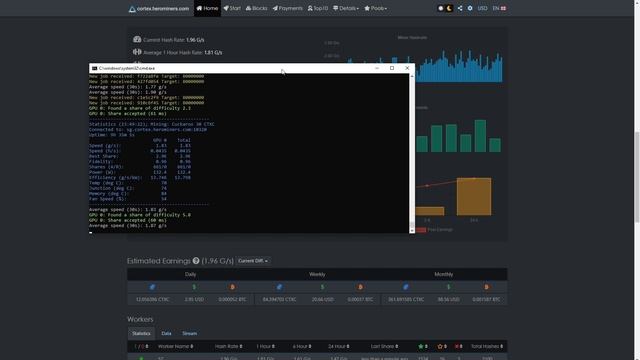This screenshot has height=360, width=640.
Task: Sort workers by Total Hashes column
Action: click(487, 346)
